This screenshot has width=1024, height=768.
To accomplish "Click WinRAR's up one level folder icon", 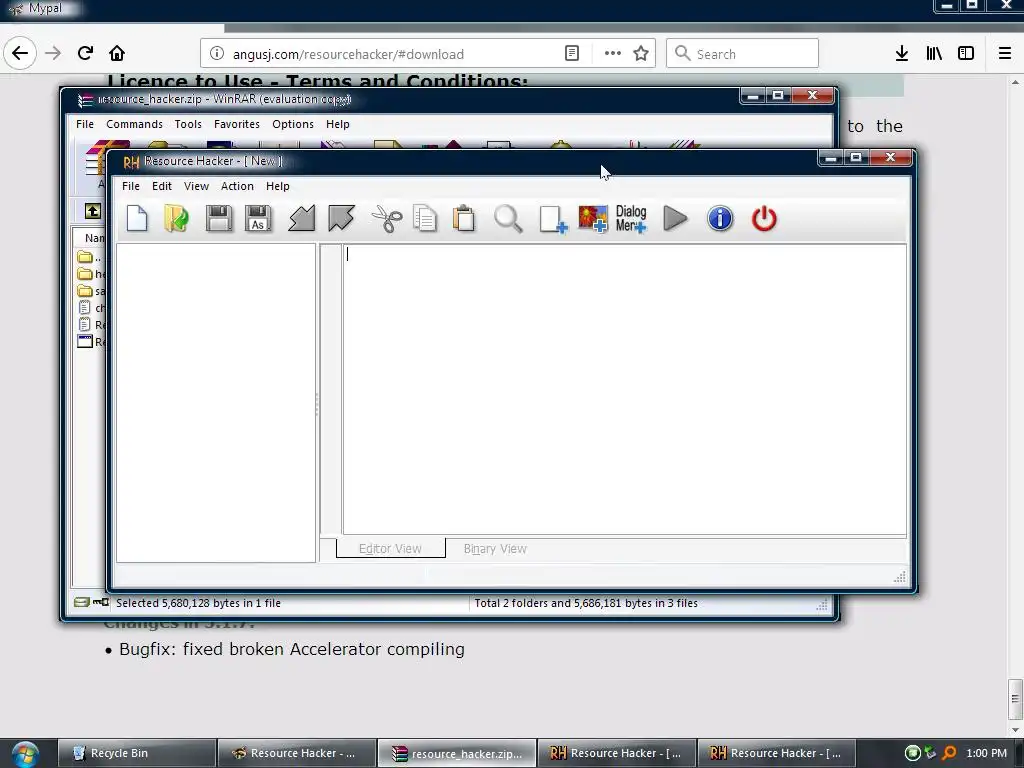I will coord(93,211).
